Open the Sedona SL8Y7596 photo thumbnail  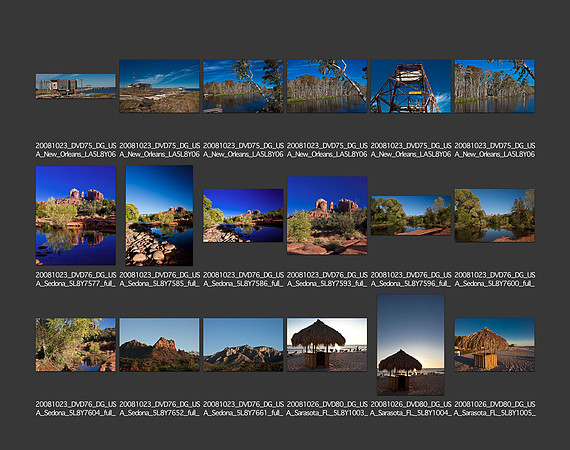pos(410,216)
